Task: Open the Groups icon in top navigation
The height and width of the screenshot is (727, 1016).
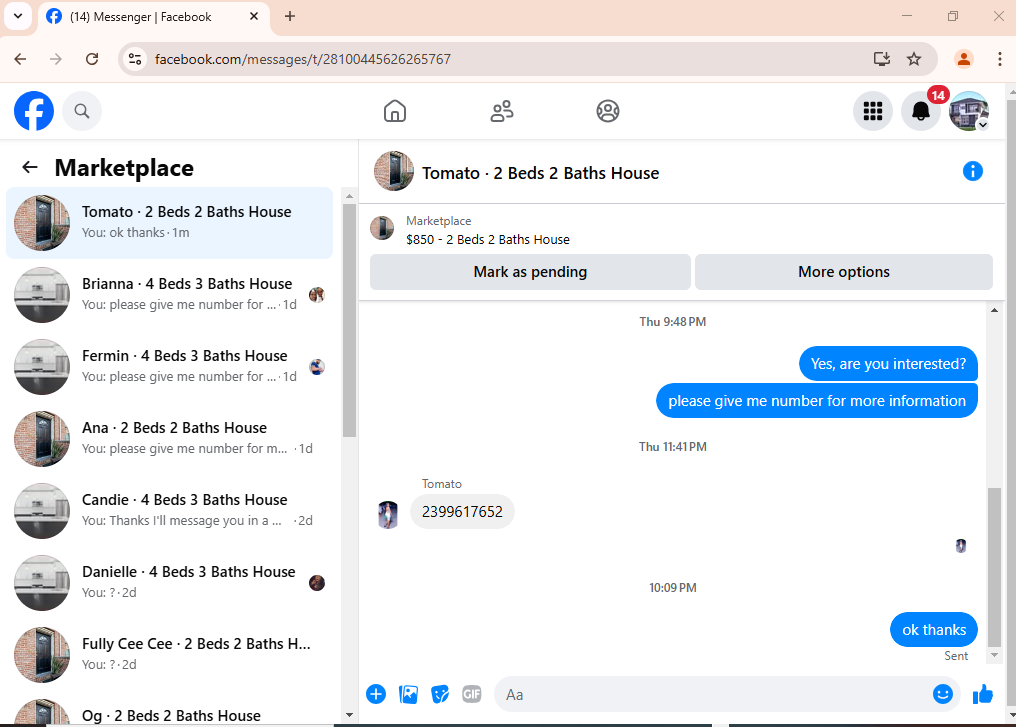Action: click(x=608, y=111)
